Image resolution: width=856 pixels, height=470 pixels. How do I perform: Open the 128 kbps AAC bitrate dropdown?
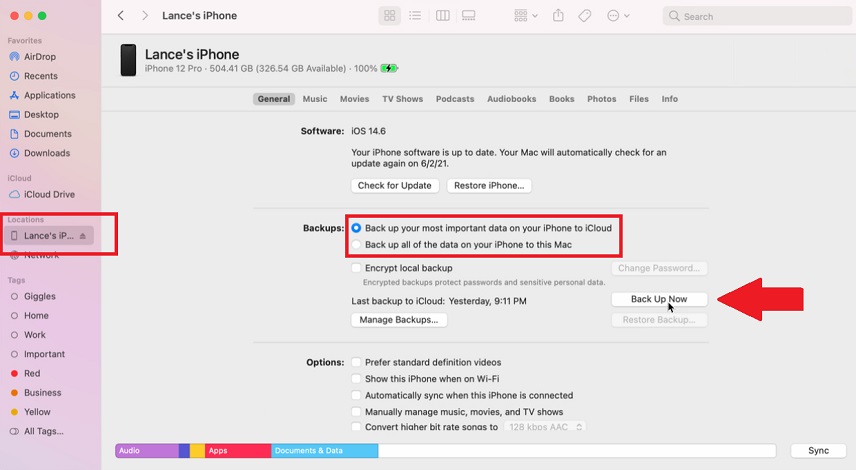pyautogui.click(x=545, y=427)
